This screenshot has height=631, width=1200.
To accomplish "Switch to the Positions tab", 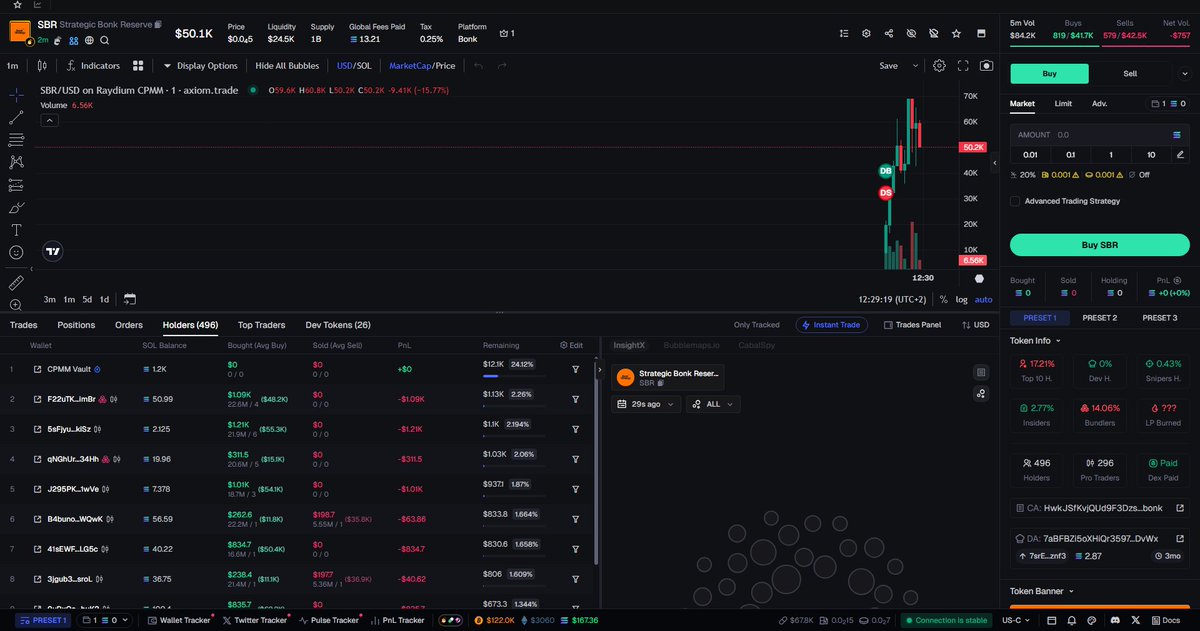I will click(76, 325).
